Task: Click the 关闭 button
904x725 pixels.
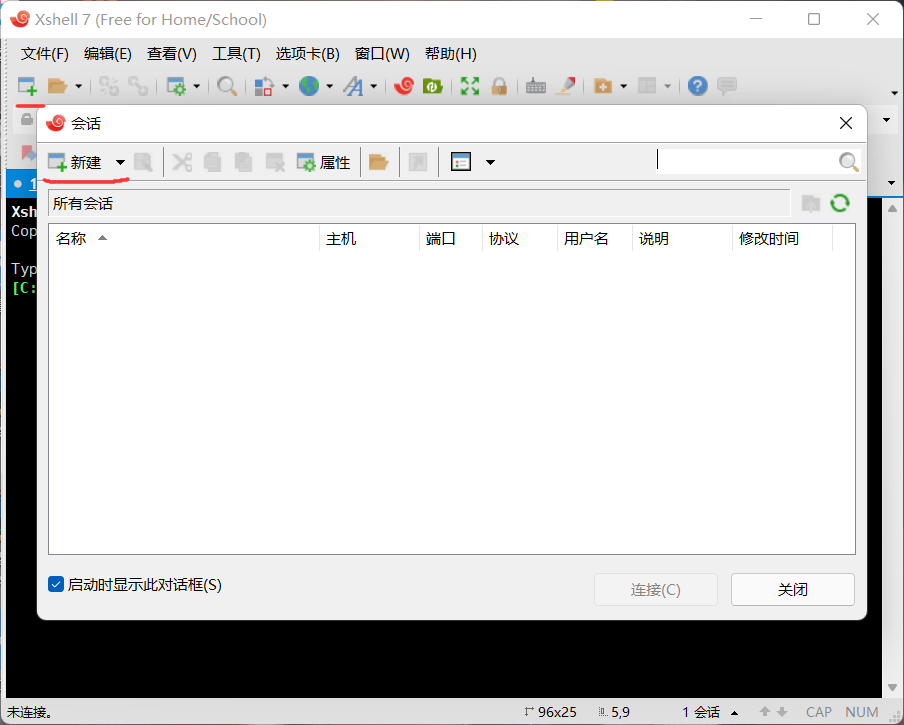Action: pyautogui.click(x=792, y=589)
